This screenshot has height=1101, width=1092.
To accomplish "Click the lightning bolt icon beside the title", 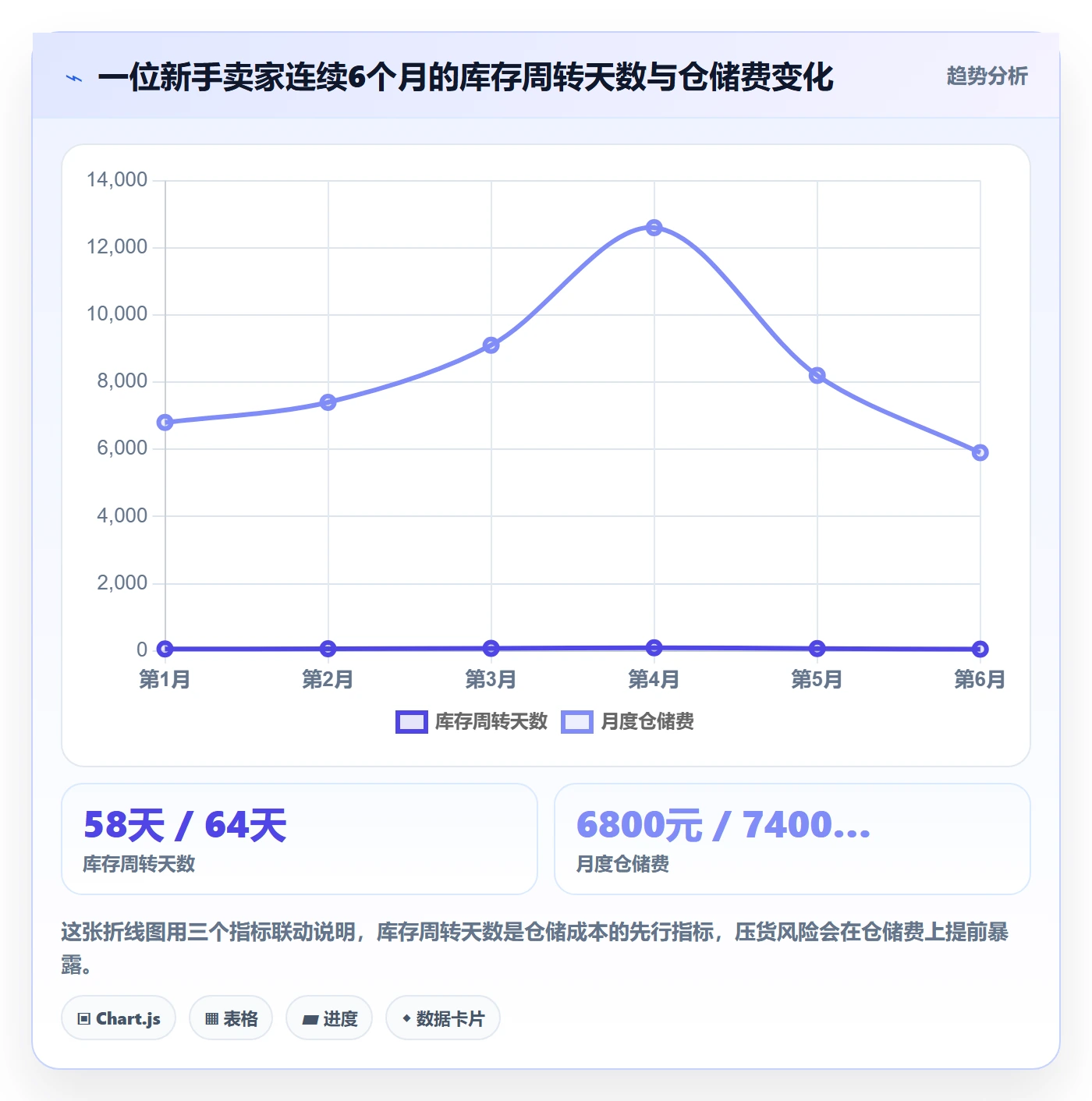I will 74,78.
